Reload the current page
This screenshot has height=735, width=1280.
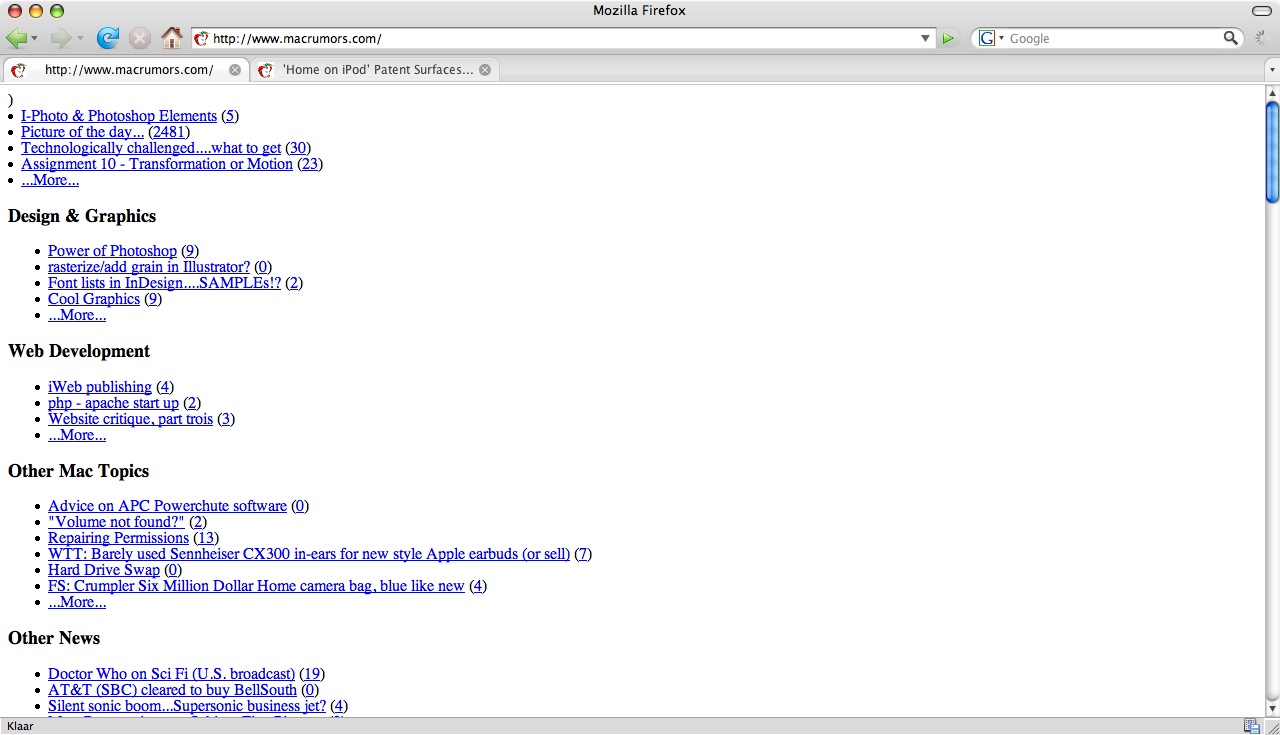tap(107, 38)
